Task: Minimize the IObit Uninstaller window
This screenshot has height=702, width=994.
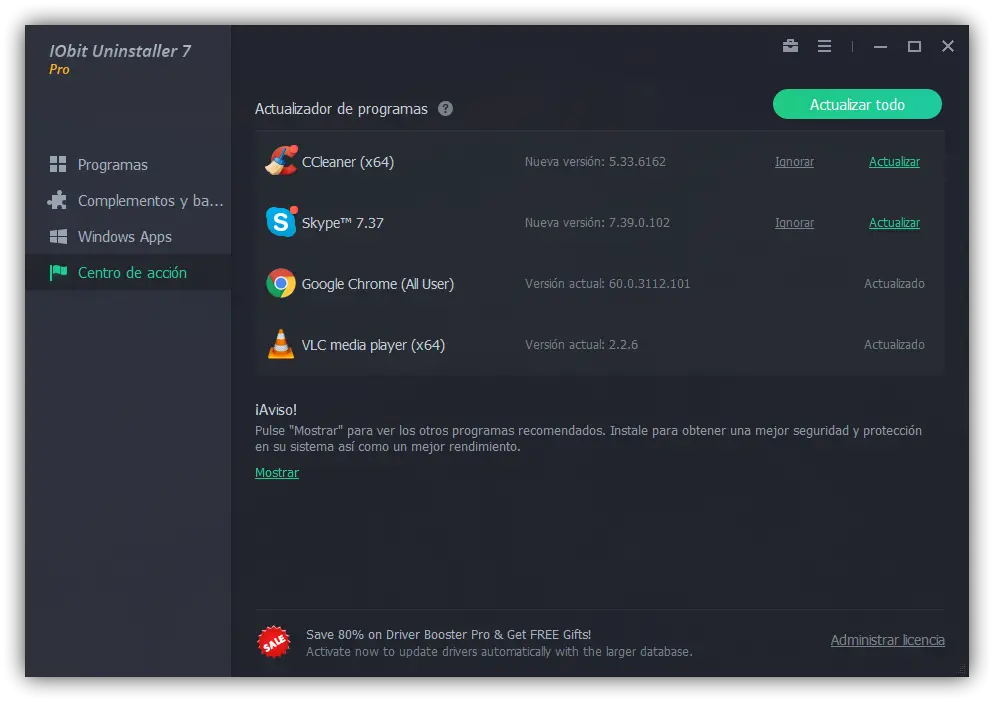Action: click(880, 46)
